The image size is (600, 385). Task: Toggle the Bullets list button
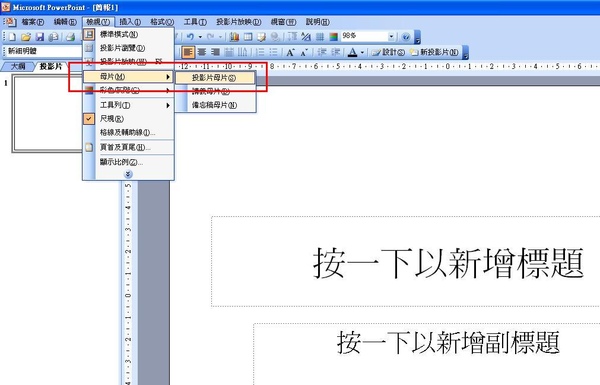point(273,52)
